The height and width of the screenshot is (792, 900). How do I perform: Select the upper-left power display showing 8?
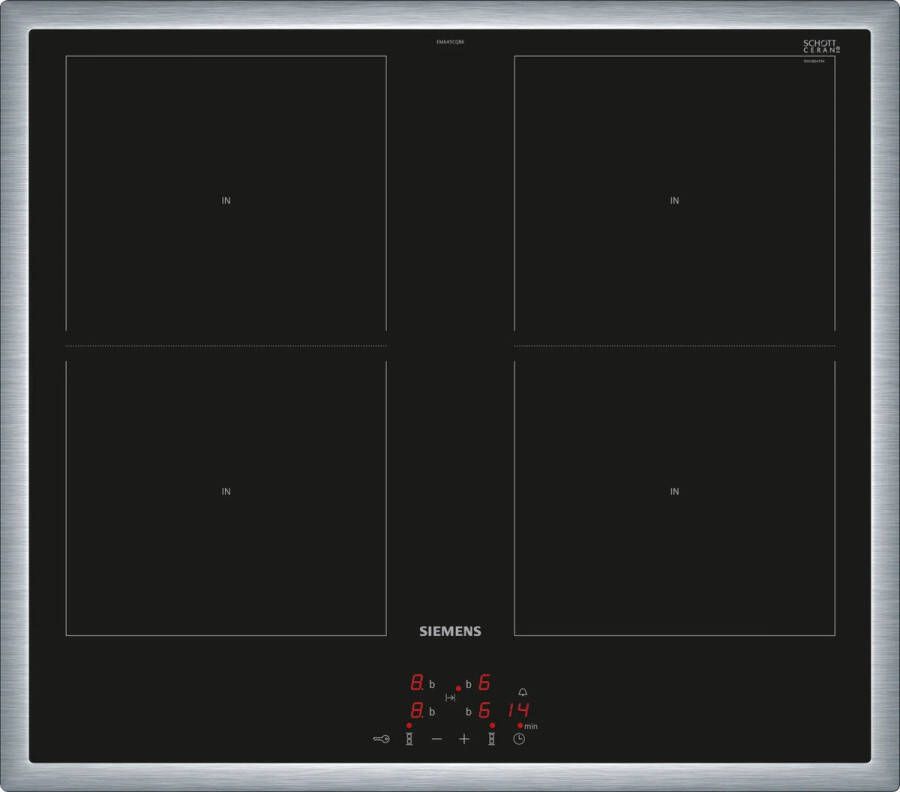coord(415,684)
